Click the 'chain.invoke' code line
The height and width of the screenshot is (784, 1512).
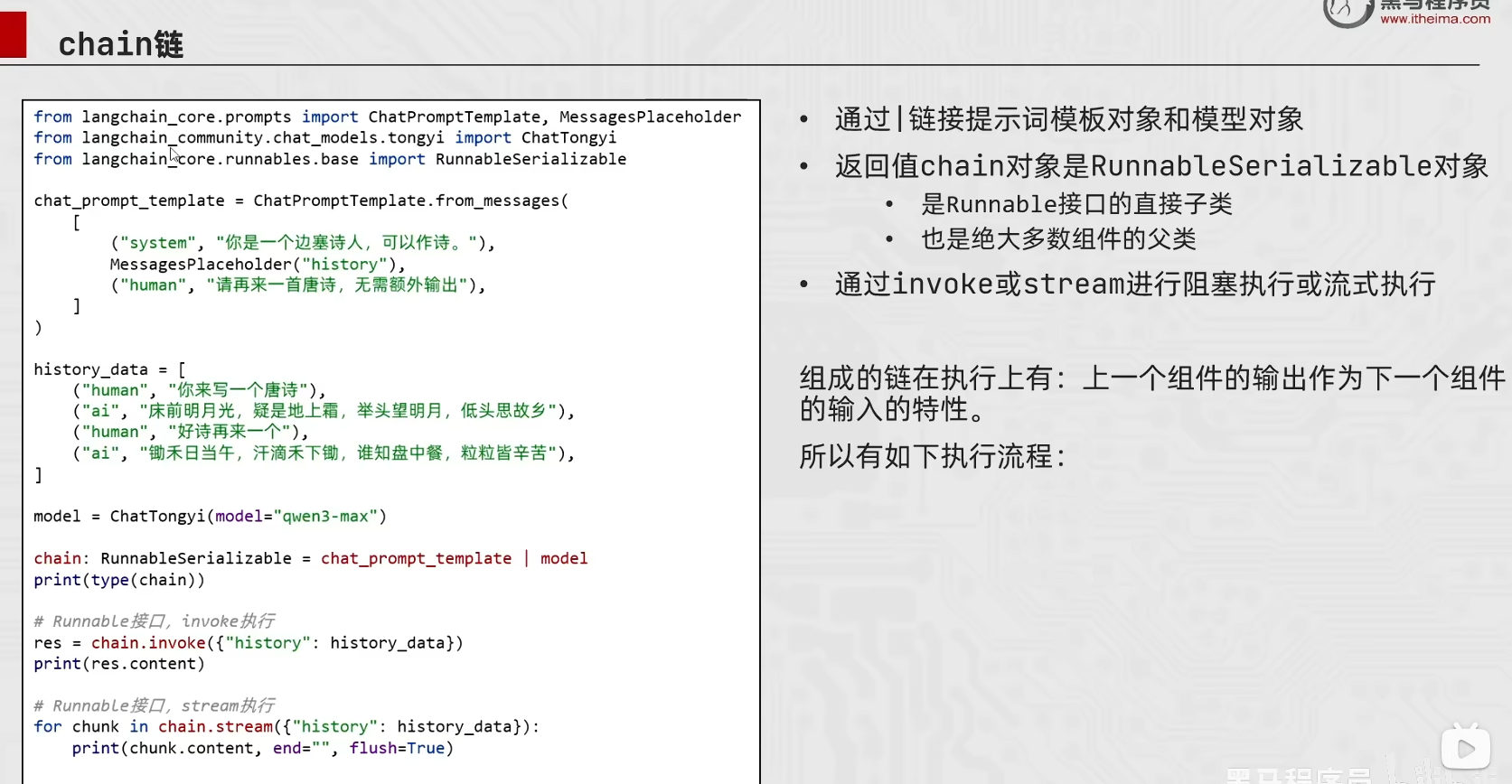tap(249, 643)
